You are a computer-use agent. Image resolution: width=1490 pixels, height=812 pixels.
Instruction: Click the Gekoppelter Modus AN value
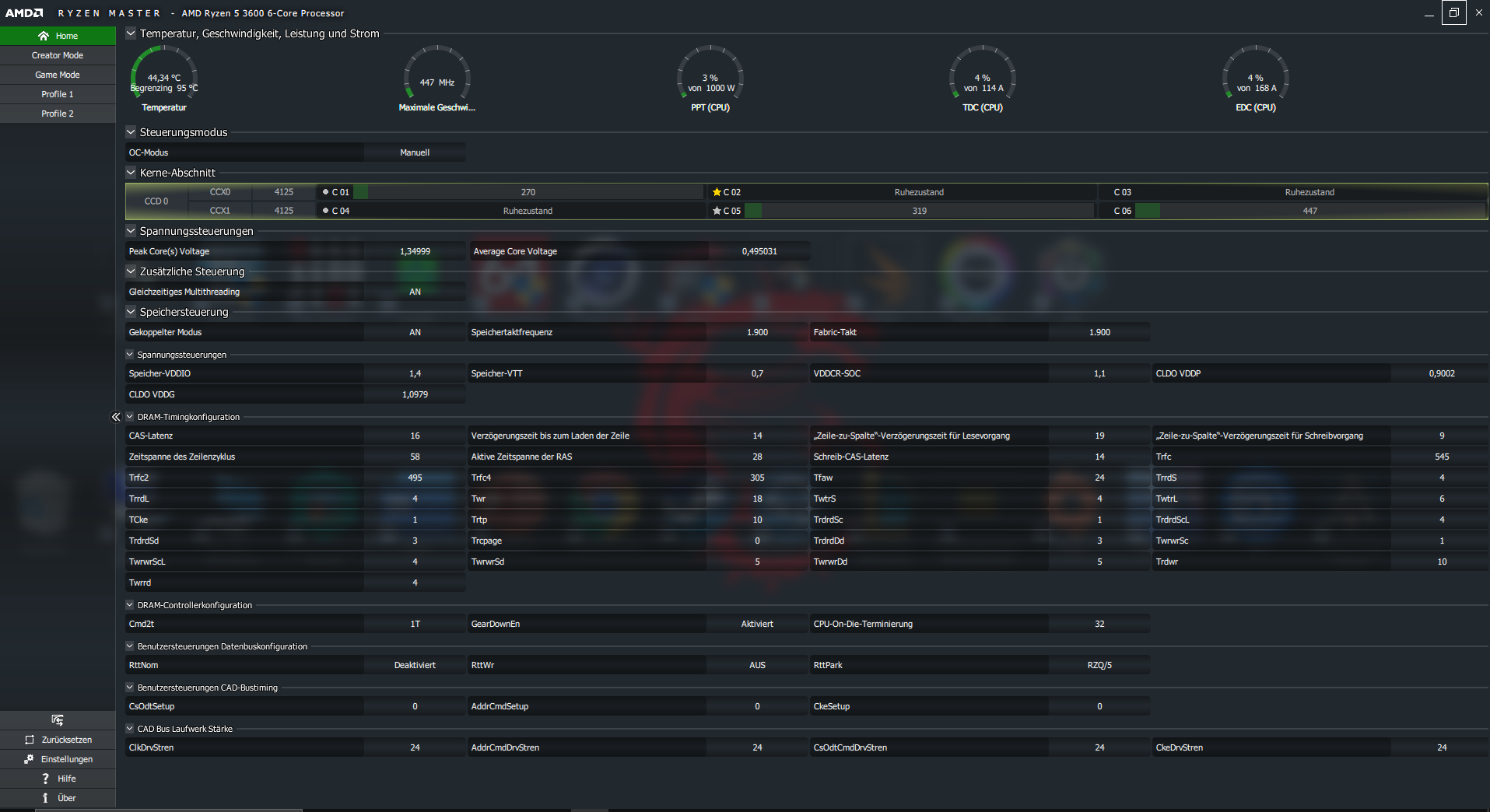click(x=415, y=332)
